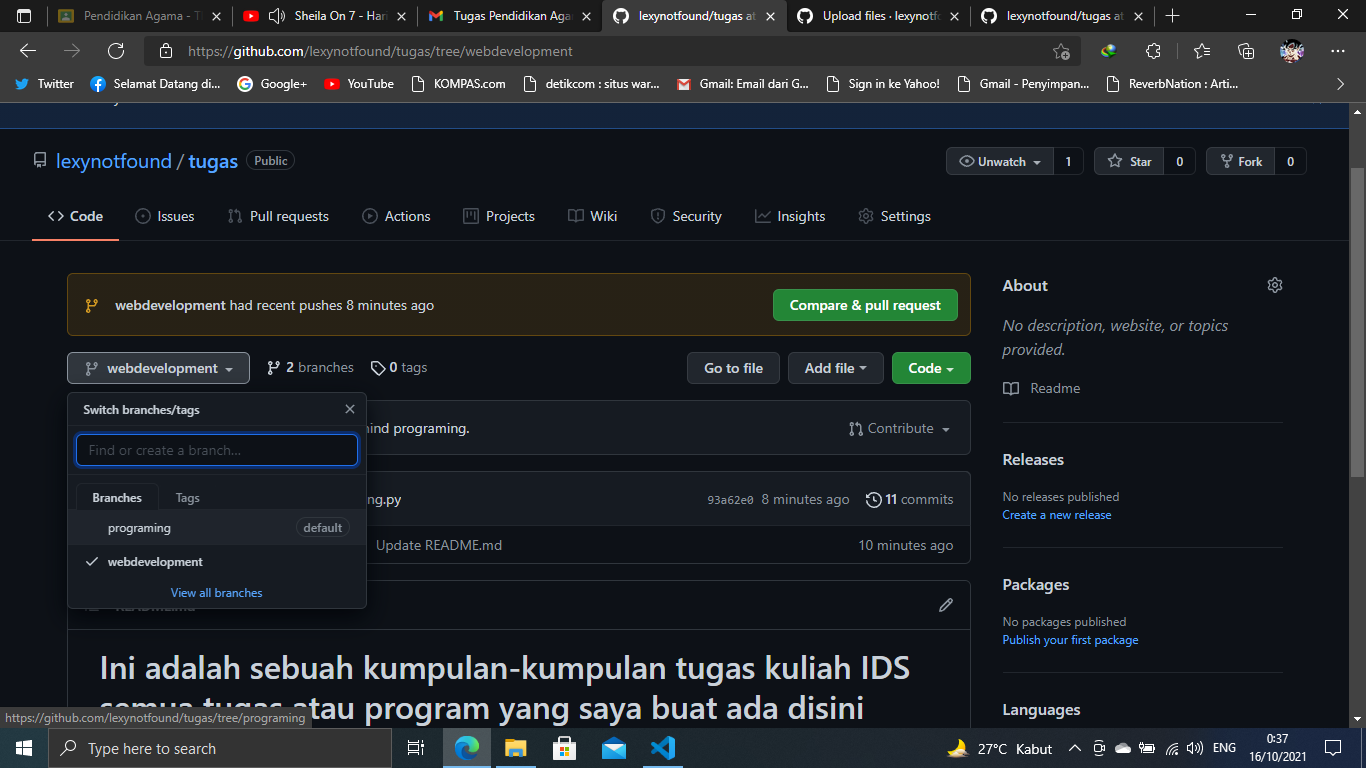Click the browser back arrow
The width and height of the screenshot is (1366, 768).
point(28,51)
